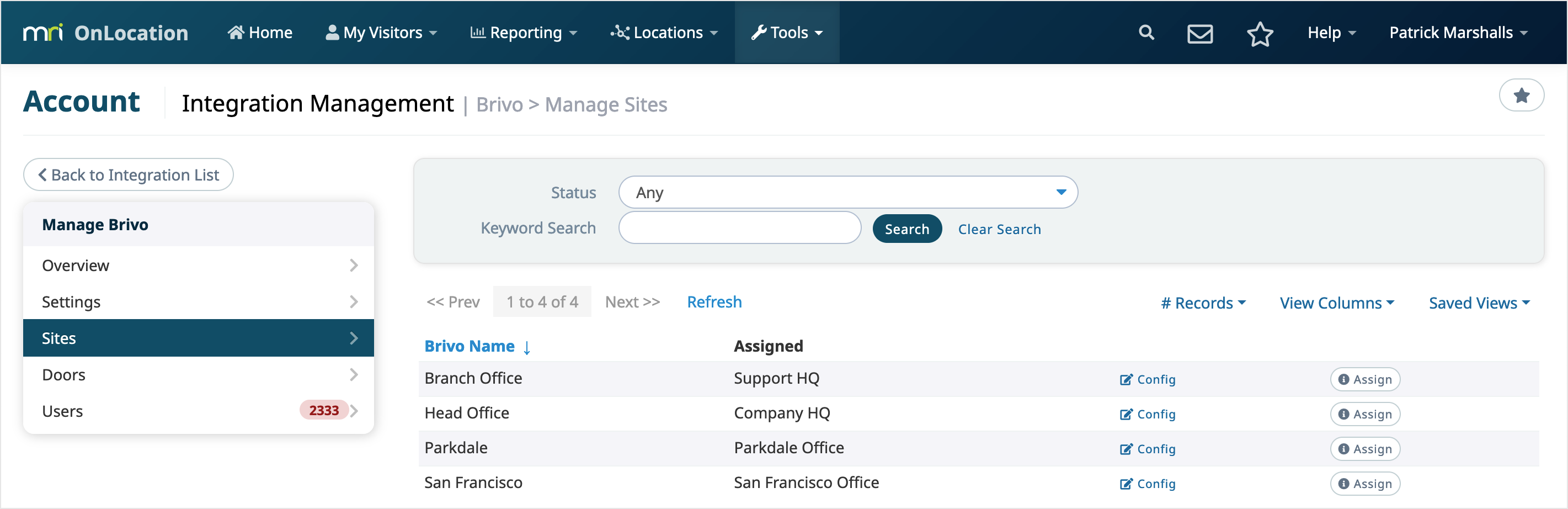
Task: Expand the View Columns dropdown
Action: point(1337,303)
